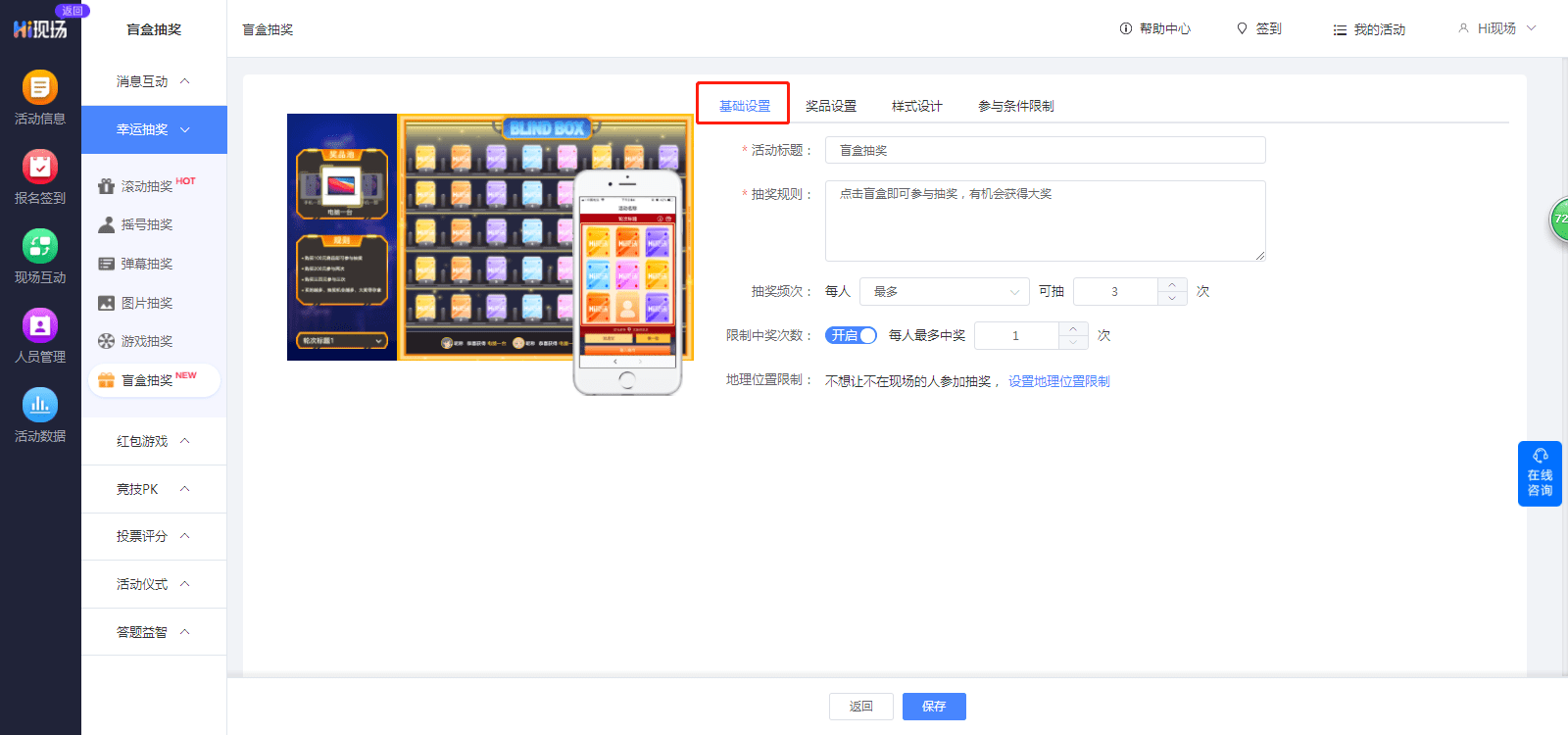
Task: Switch to the 奖品设置 tab
Action: point(831,106)
